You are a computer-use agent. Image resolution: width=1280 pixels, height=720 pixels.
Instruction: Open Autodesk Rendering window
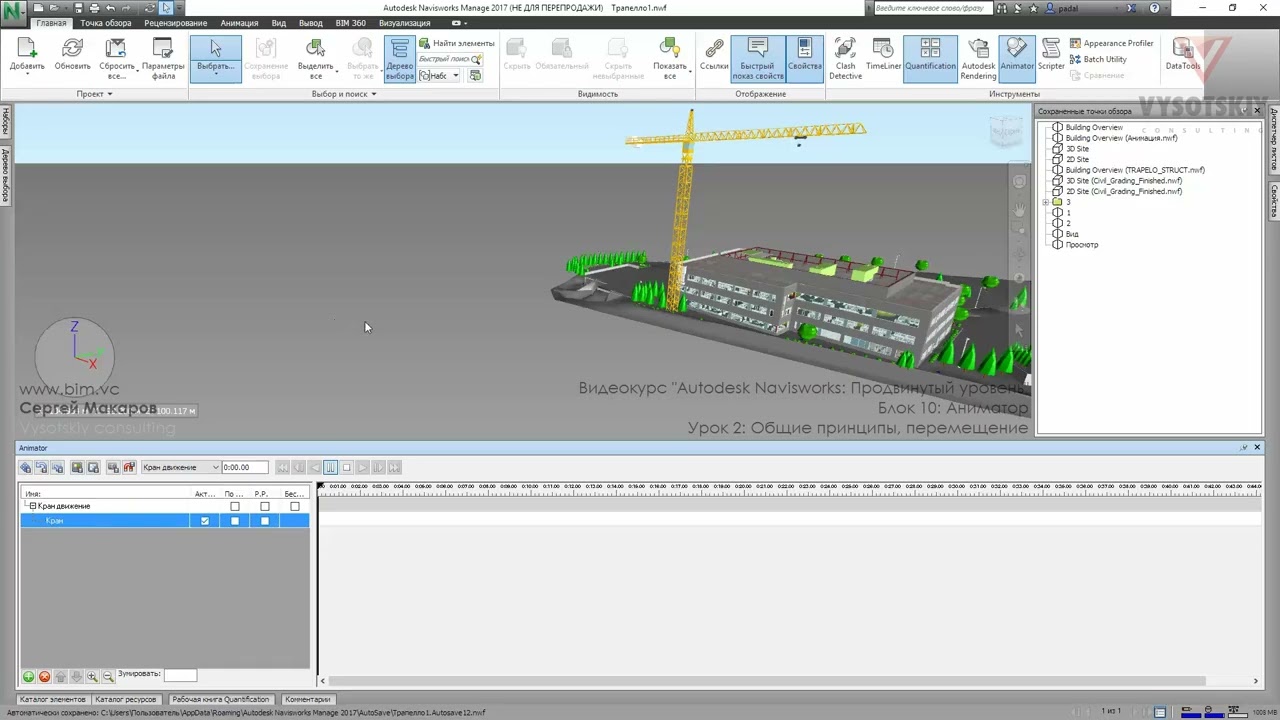pyautogui.click(x=978, y=59)
